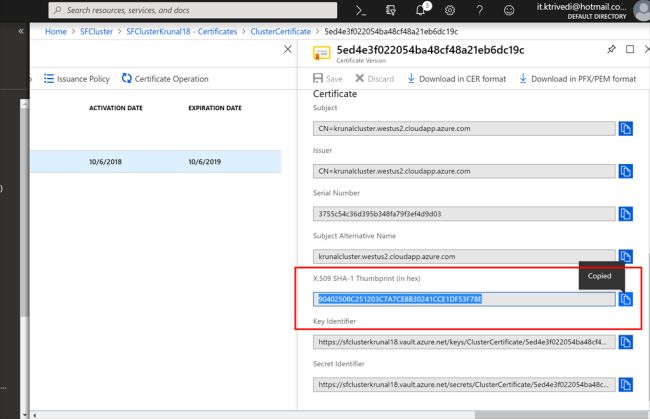
Task: Click the ACTIVATION DATE column header
Action: [116, 108]
